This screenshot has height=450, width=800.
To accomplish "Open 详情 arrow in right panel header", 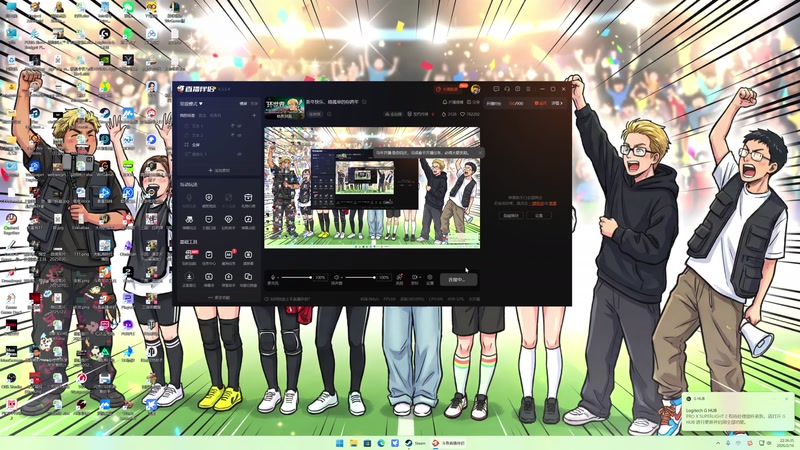I will click(x=557, y=104).
